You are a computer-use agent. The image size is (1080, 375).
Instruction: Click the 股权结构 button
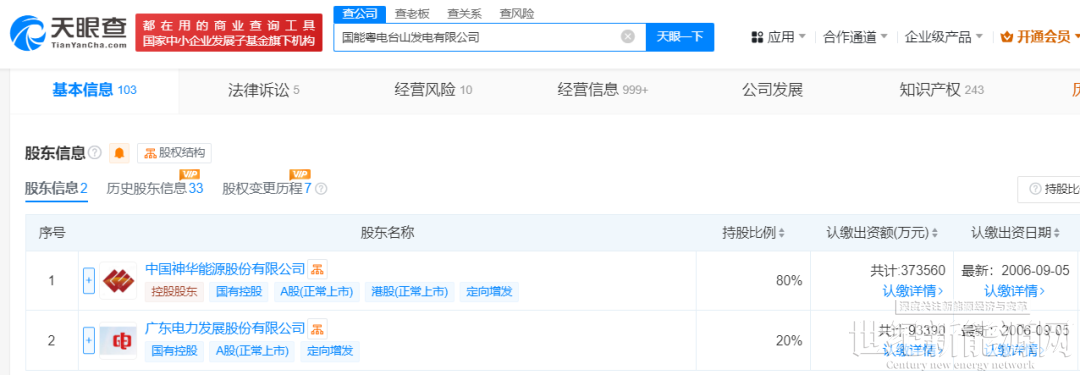tap(175, 153)
